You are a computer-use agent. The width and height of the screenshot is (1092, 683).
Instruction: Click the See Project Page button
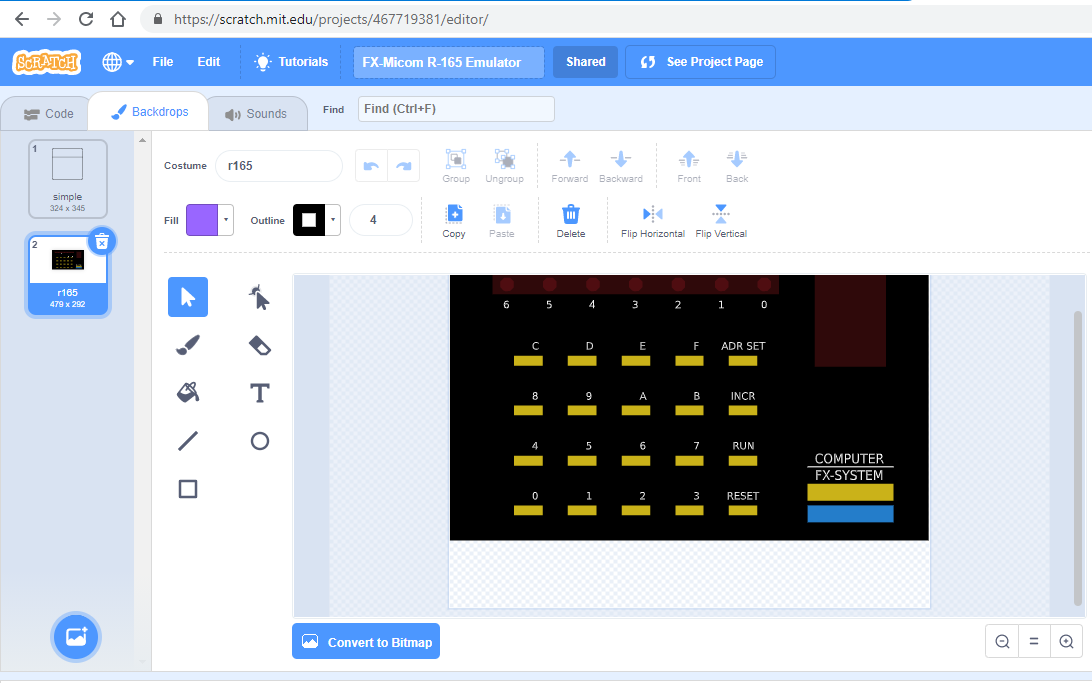[700, 61]
